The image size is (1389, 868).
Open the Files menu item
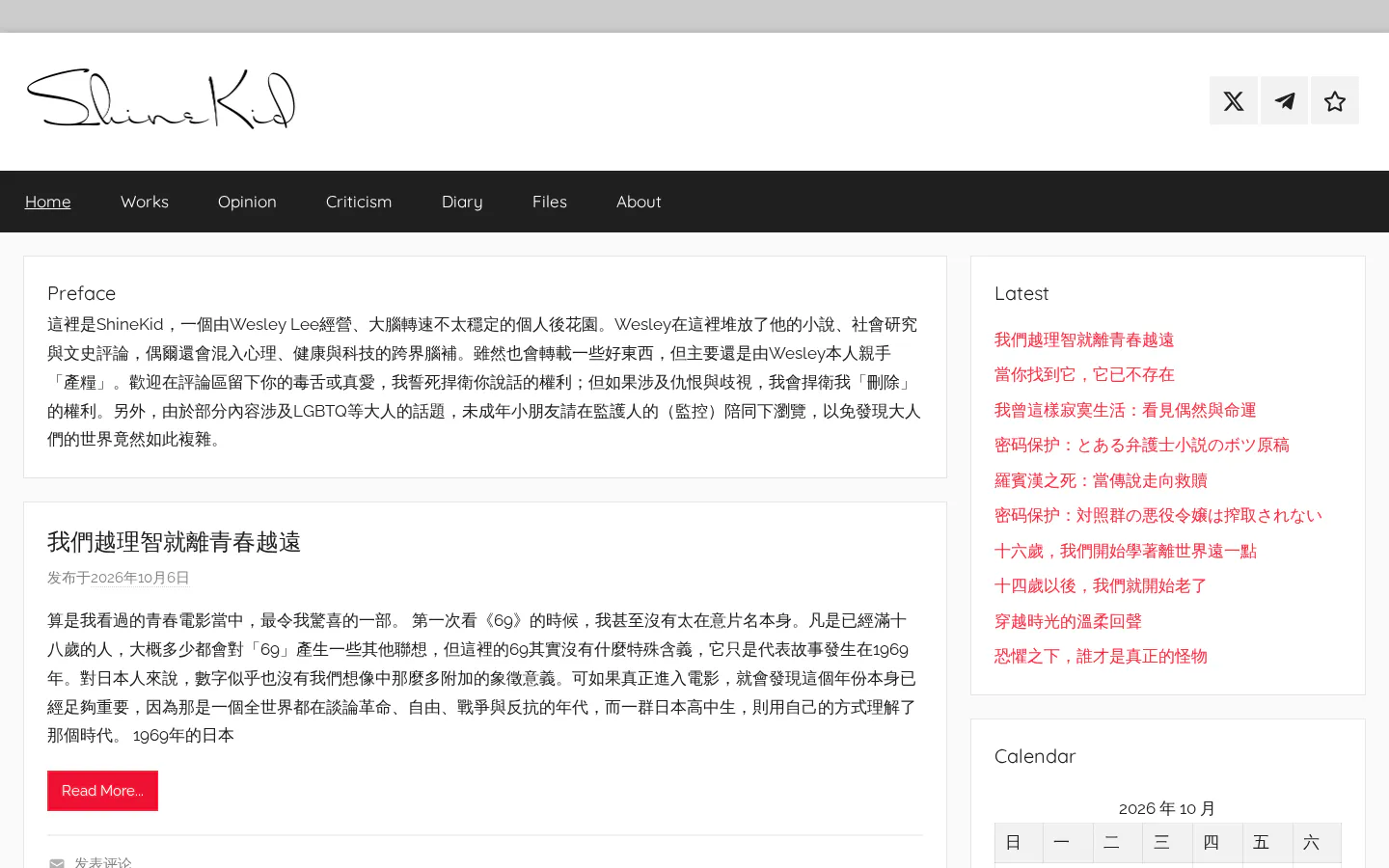(x=550, y=202)
